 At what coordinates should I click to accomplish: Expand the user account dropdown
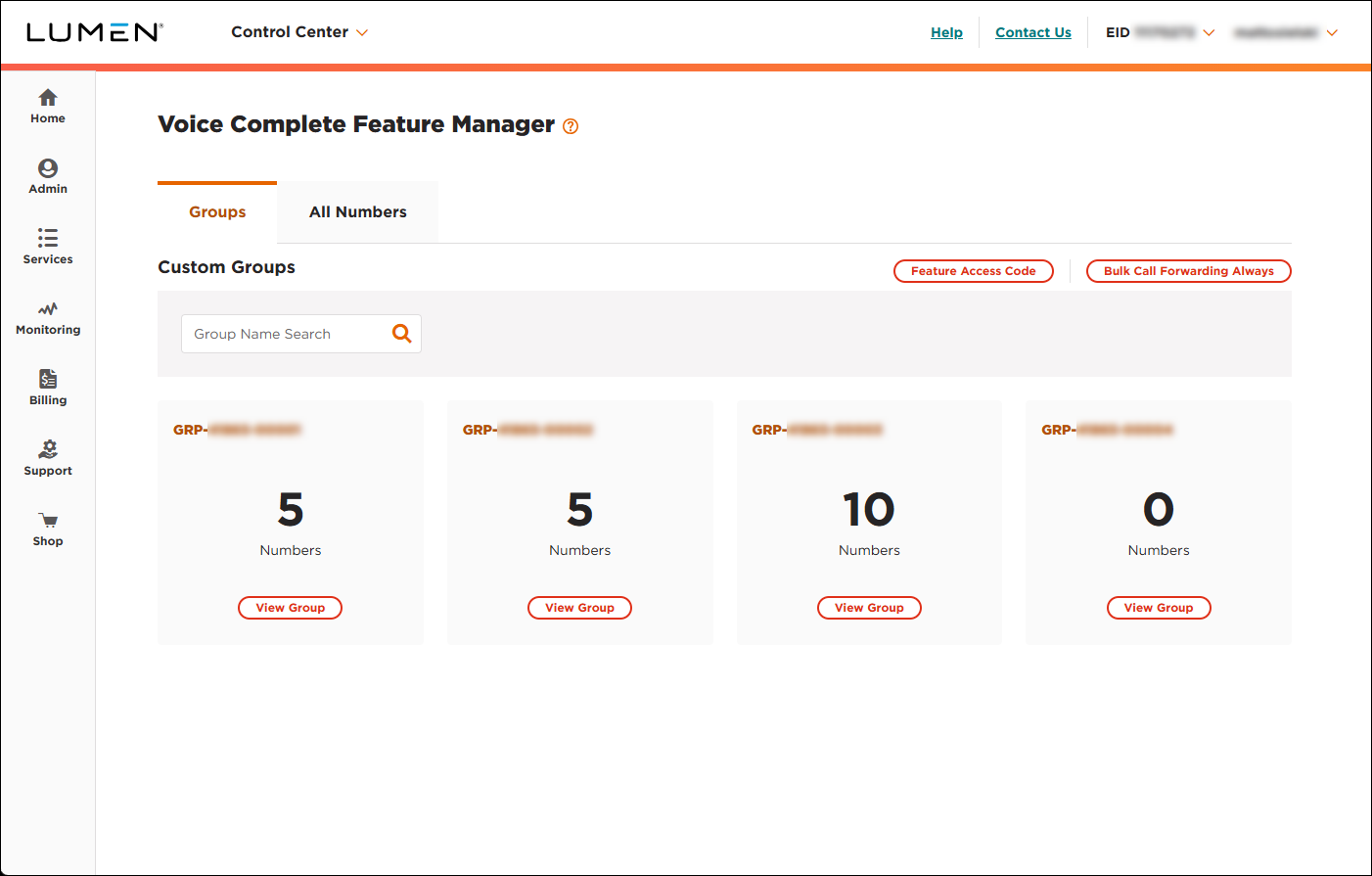tap(1332, 32)
